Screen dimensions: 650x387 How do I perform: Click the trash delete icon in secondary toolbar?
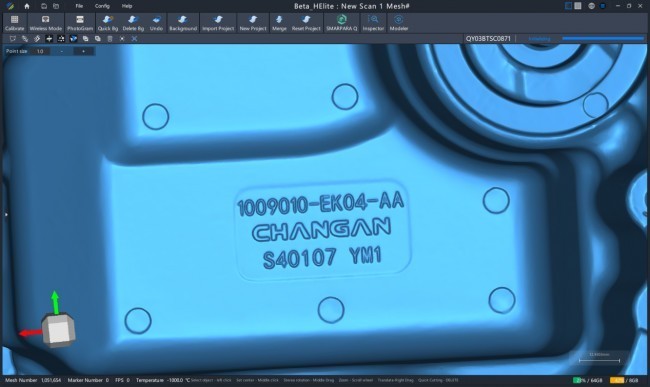point(110,39)
